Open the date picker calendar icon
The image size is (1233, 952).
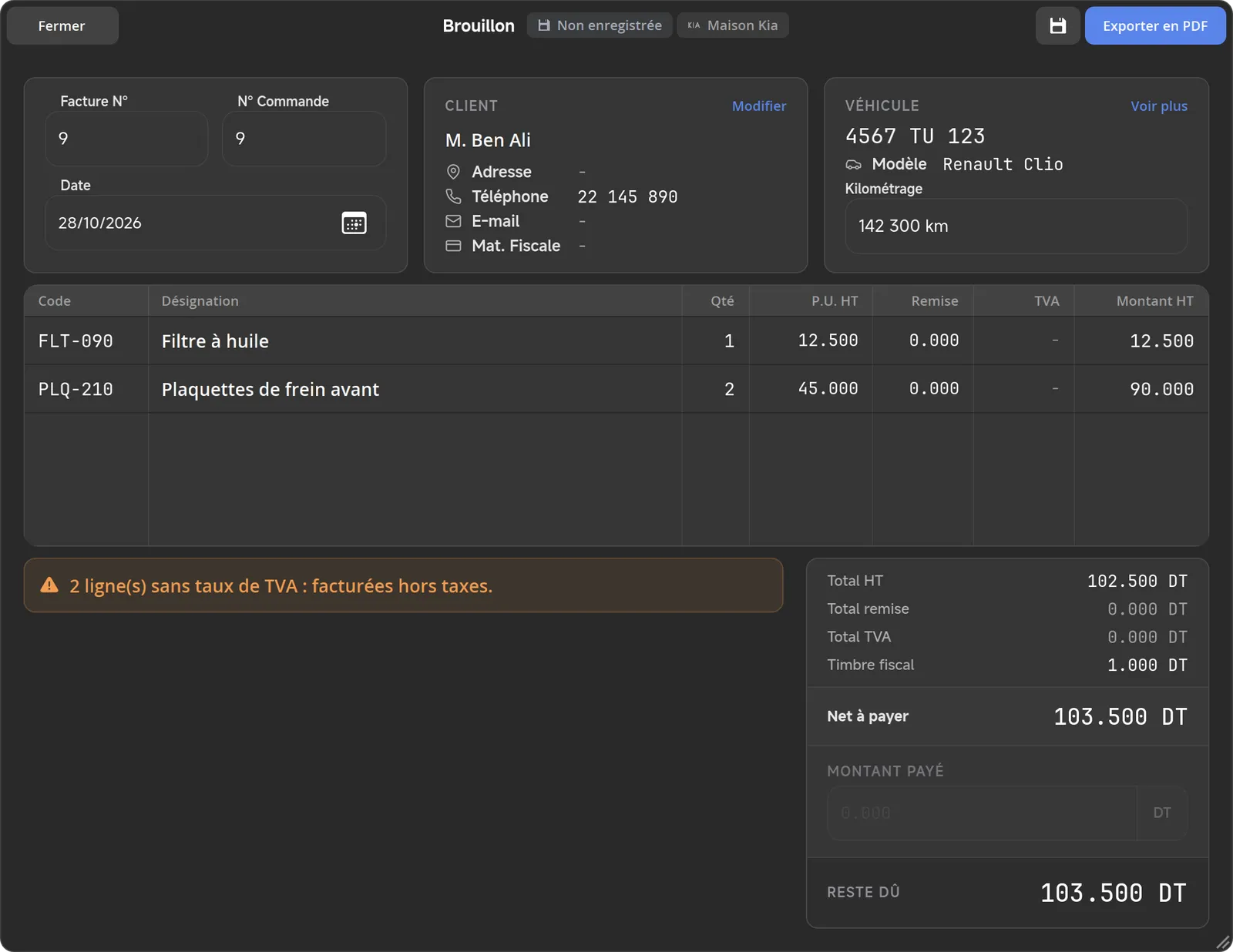354,223
